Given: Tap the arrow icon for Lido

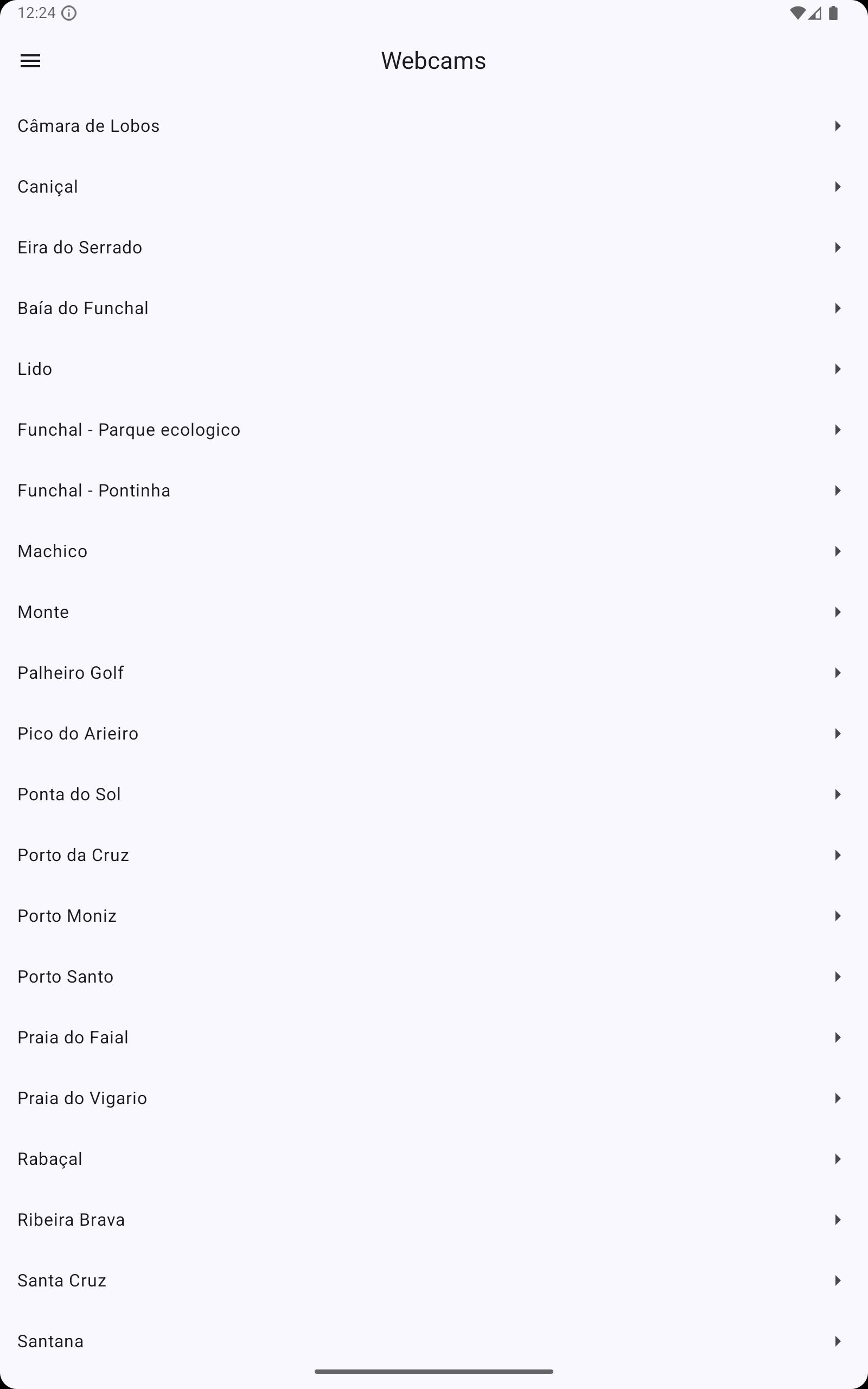Looking at the screenshot, I should click(838, 369).
